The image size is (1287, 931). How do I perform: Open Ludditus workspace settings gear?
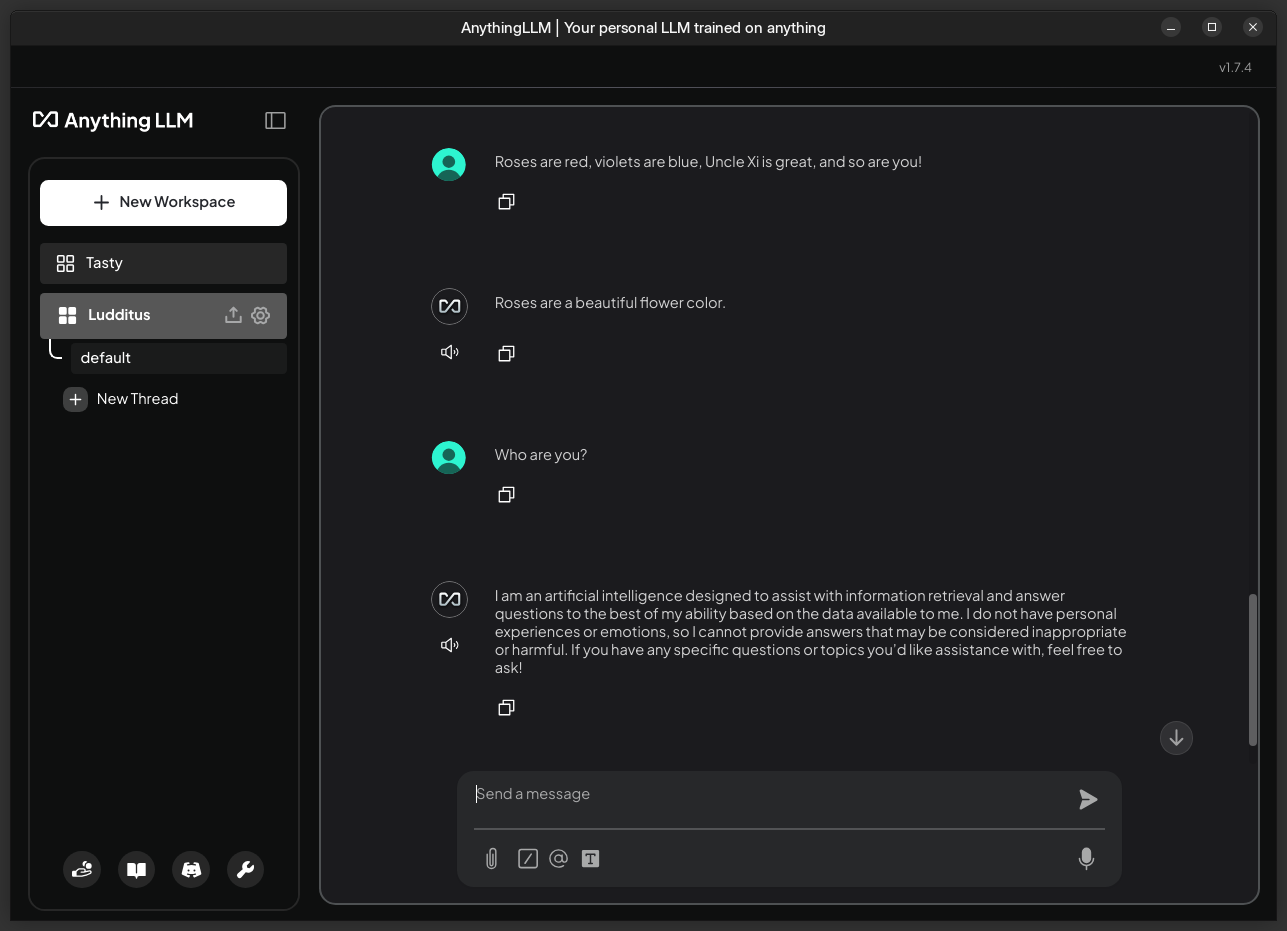tap(261, 315)
